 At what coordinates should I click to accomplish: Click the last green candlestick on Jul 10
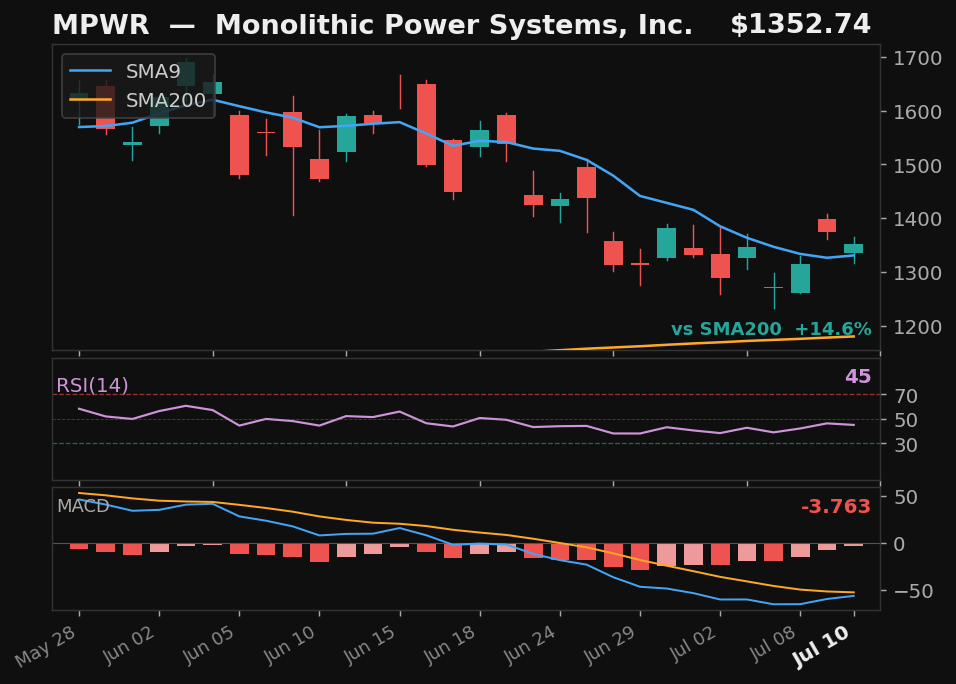click(854, 248)
